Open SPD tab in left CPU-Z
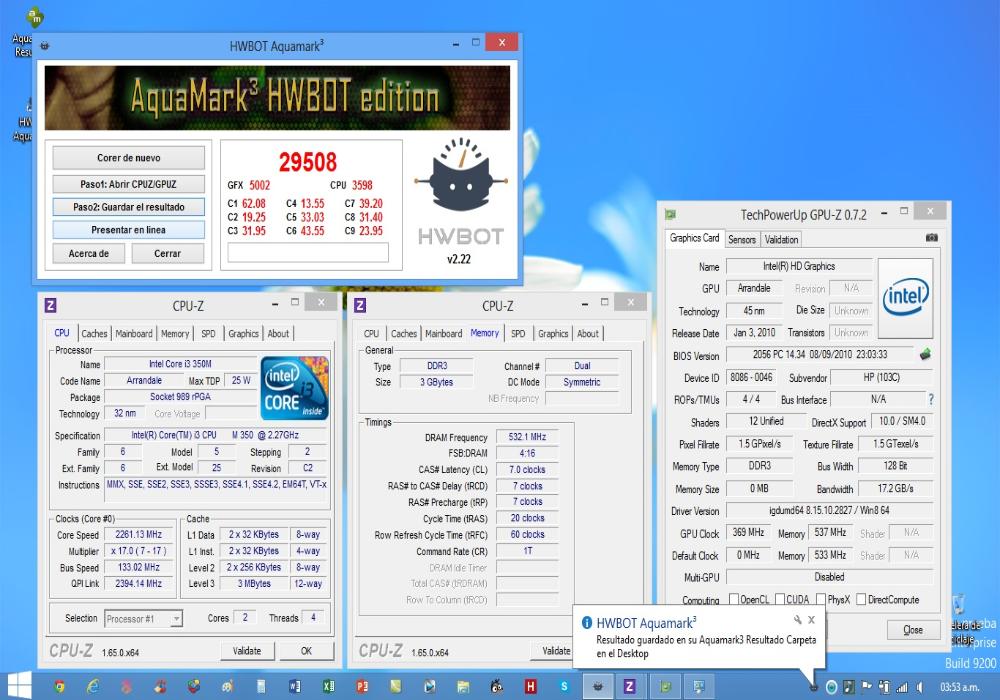The width and height of the screenshot is (1000, 700). [x=209, y=333]
